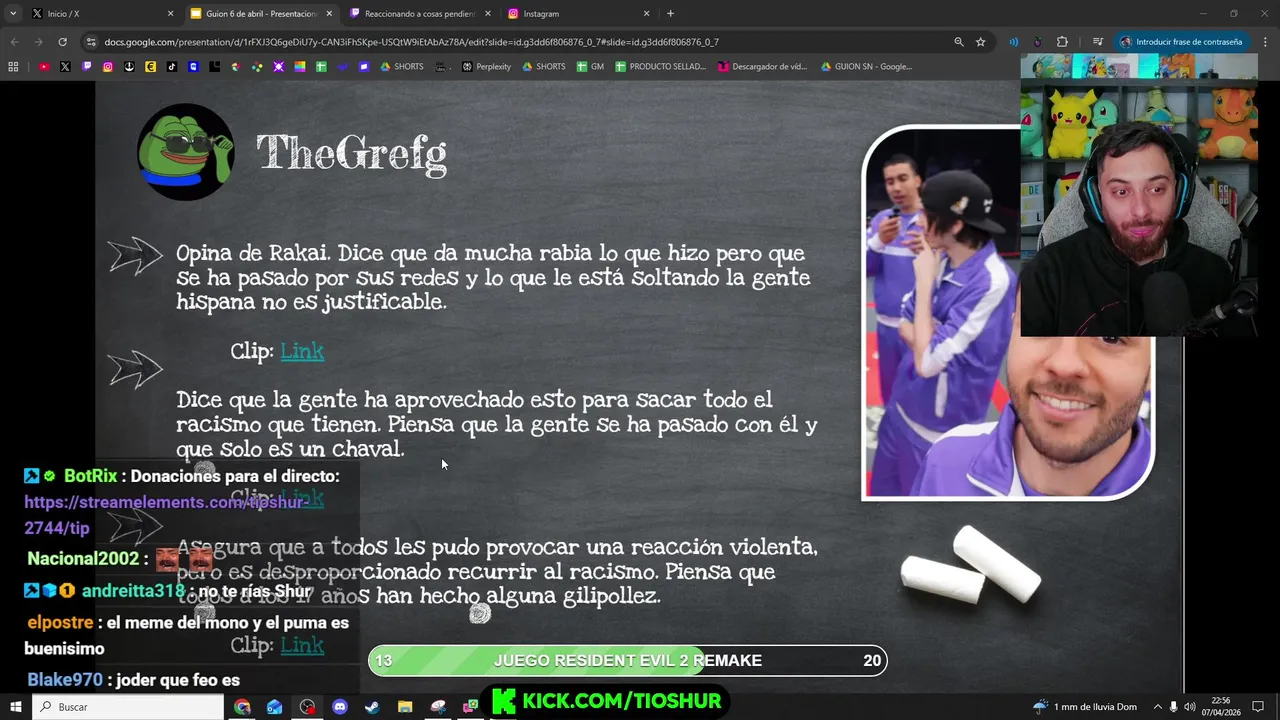
Task: Close the Inicio / X tab
Action: tap(170, 14)
